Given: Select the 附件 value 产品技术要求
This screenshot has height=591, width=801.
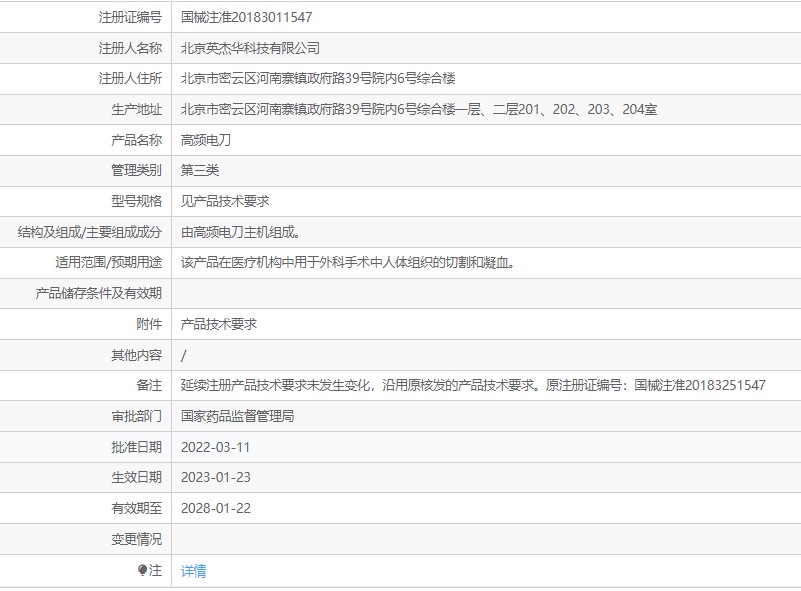Looking at the screenshot, I should [x=219, y=324].
